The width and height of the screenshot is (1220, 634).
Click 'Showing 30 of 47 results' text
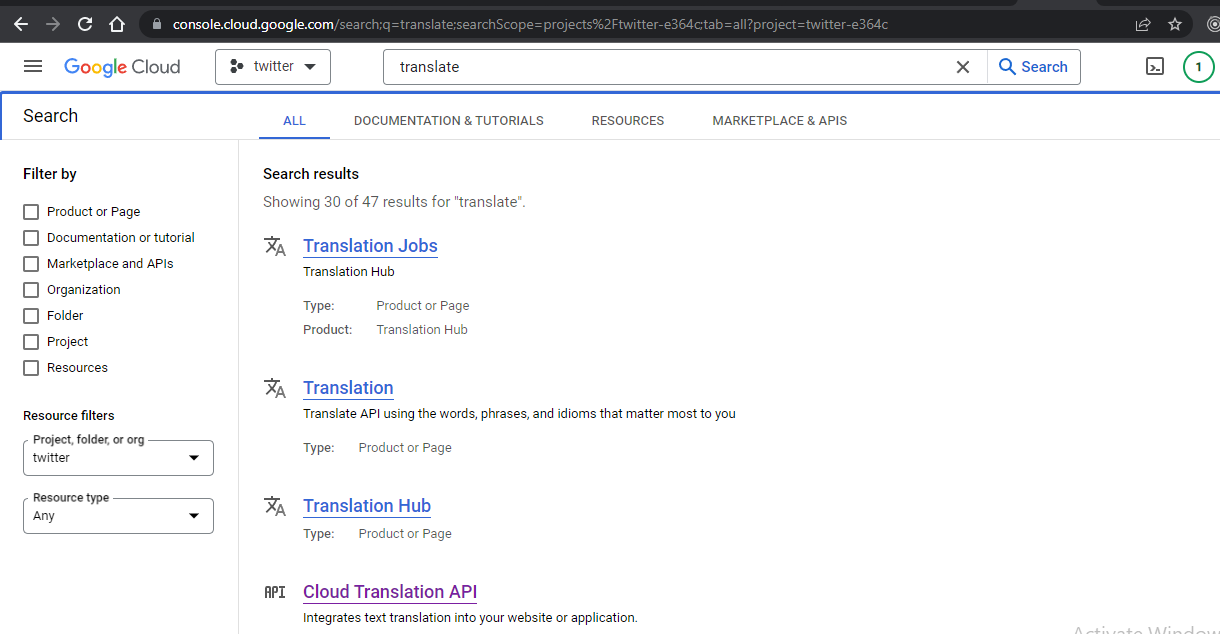pyautogui.click(x=394, y=202)
